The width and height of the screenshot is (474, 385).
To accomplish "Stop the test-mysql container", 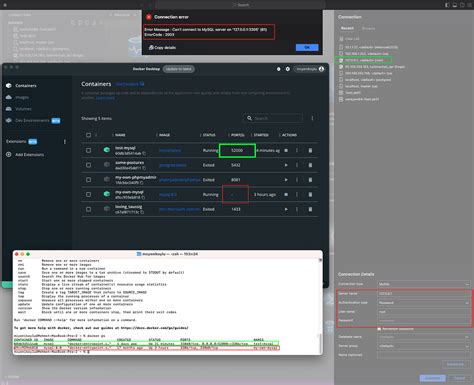I will coord(286,150).
